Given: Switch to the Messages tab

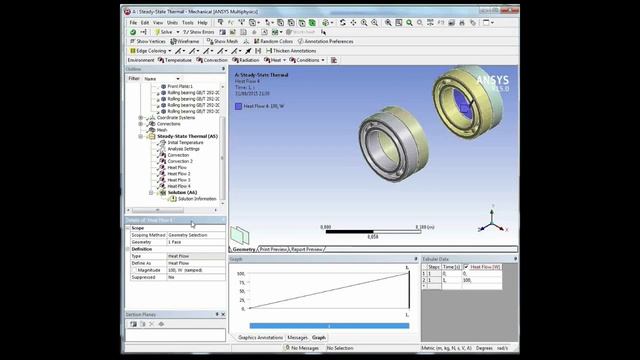Looking at the screenshot, I should point(297,338).
